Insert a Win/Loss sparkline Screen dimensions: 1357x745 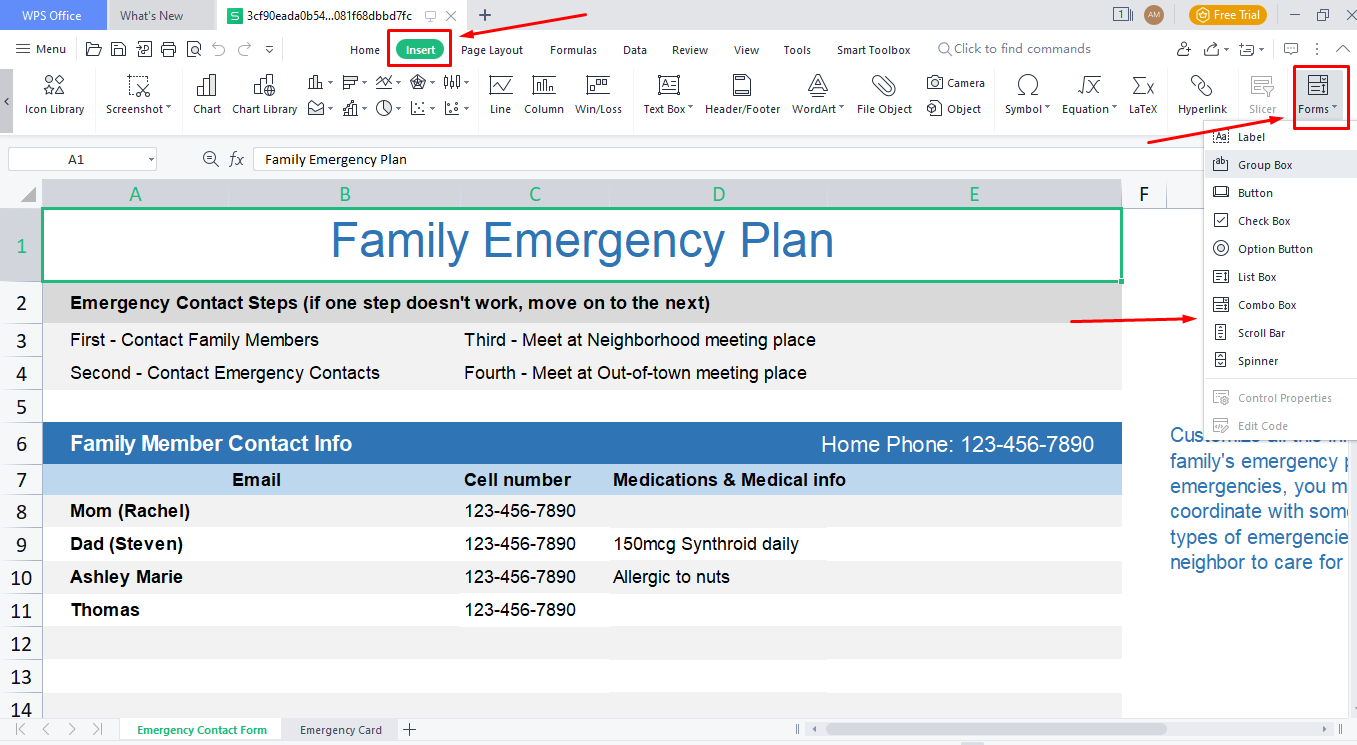coord(598,95)
